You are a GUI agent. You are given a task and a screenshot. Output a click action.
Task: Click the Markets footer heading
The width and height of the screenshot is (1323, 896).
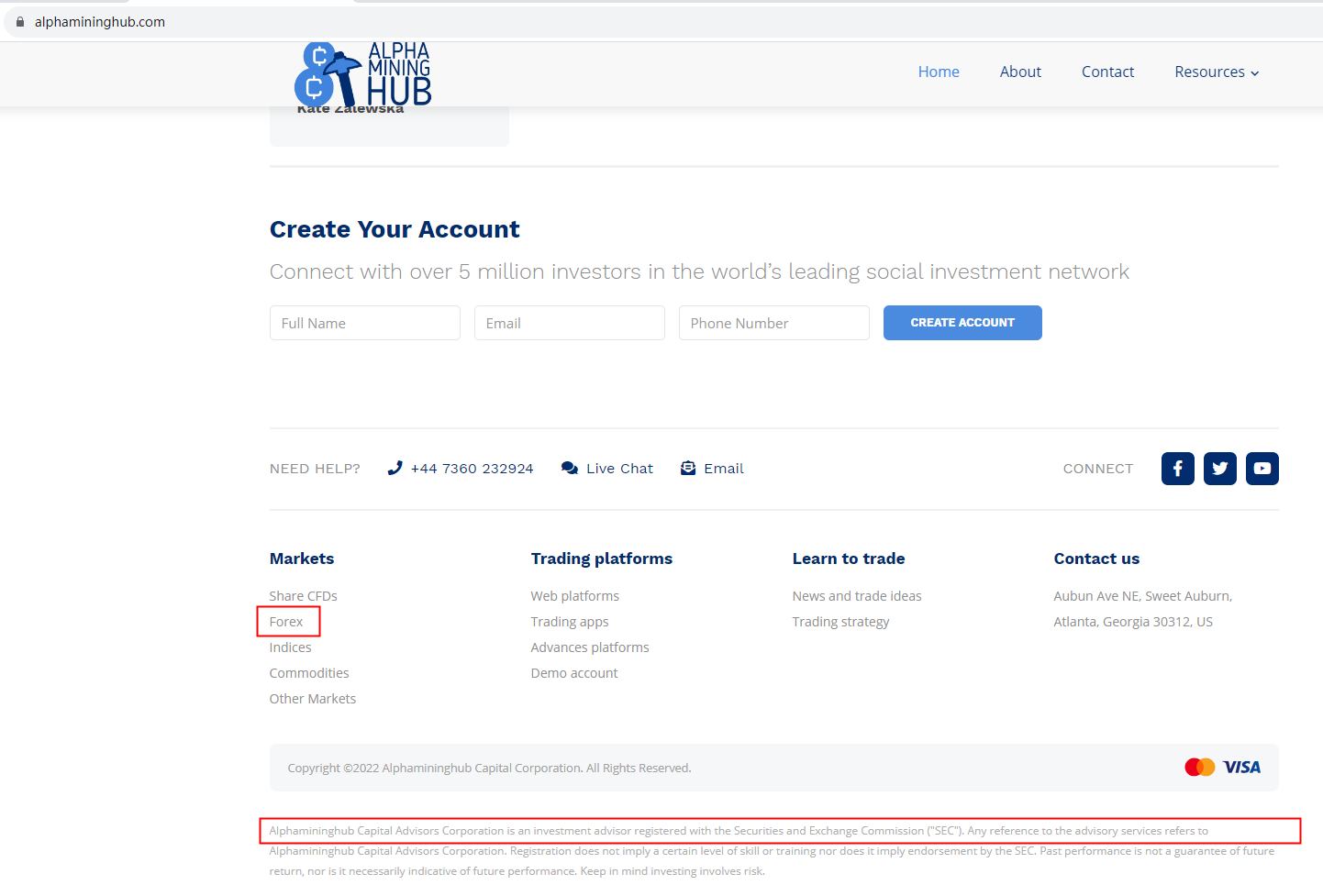(302, 559)
